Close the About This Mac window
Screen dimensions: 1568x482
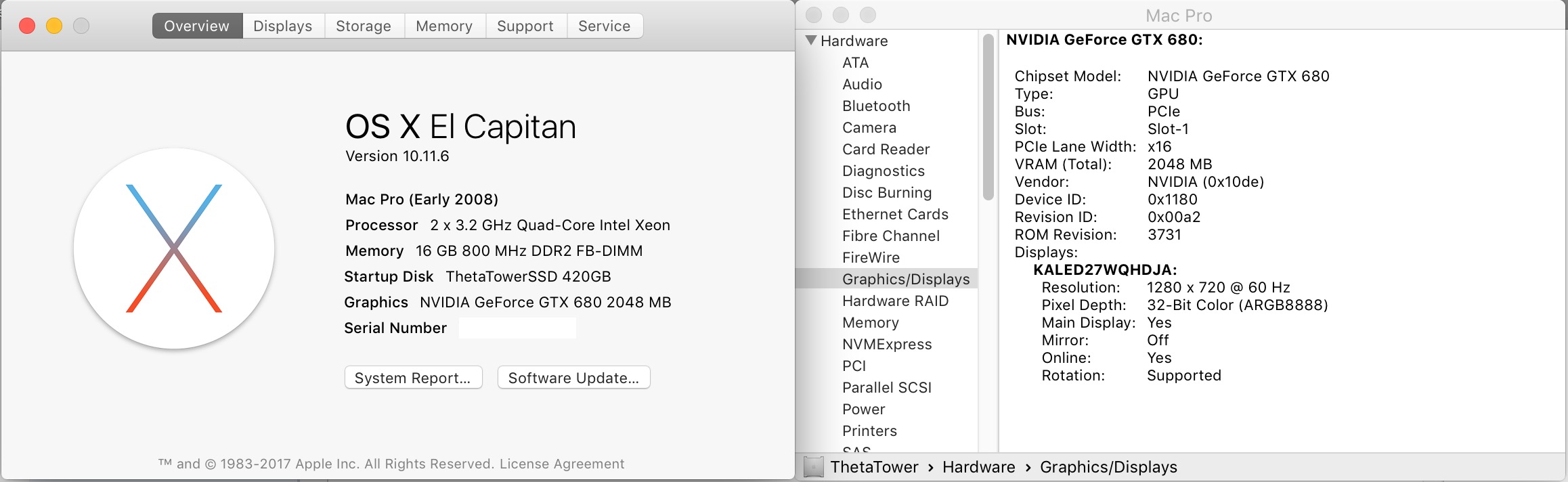pos(27,26)
